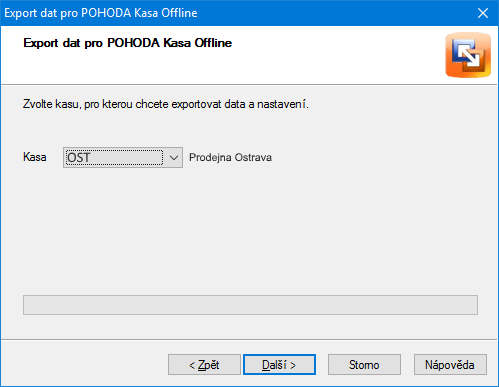Open help via Nápověda button
This screenshot has width=499, height=387.
point(450,365)
